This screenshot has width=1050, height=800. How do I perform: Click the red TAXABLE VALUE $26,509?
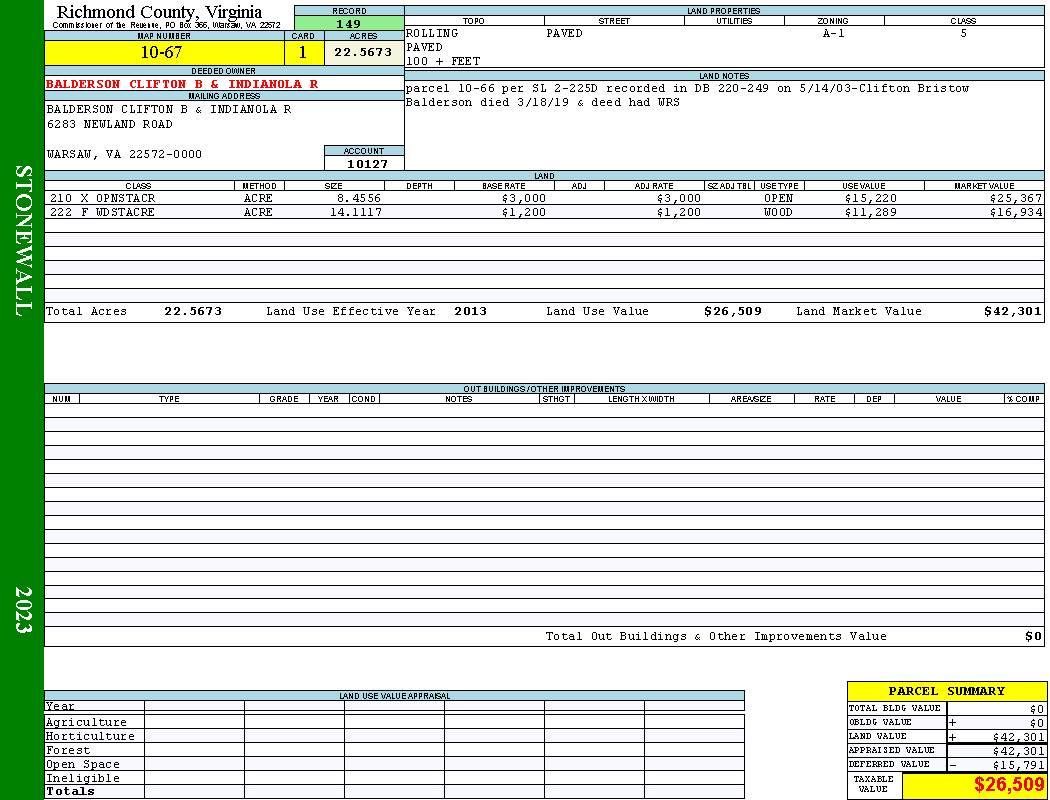point(1008,785)
